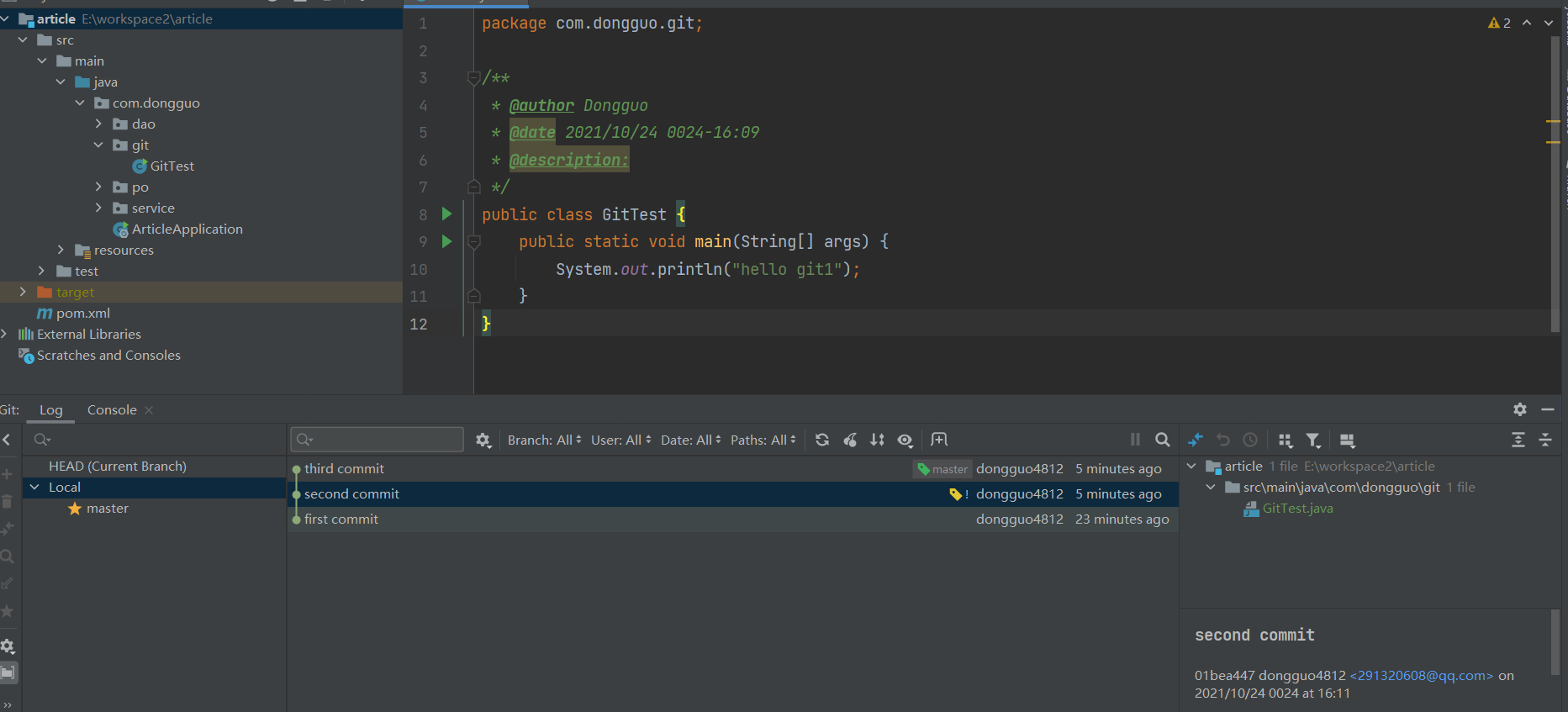Screen dimensions: 1568x712
Task: Hide the Git tool window with minus
Action: 1548,409
